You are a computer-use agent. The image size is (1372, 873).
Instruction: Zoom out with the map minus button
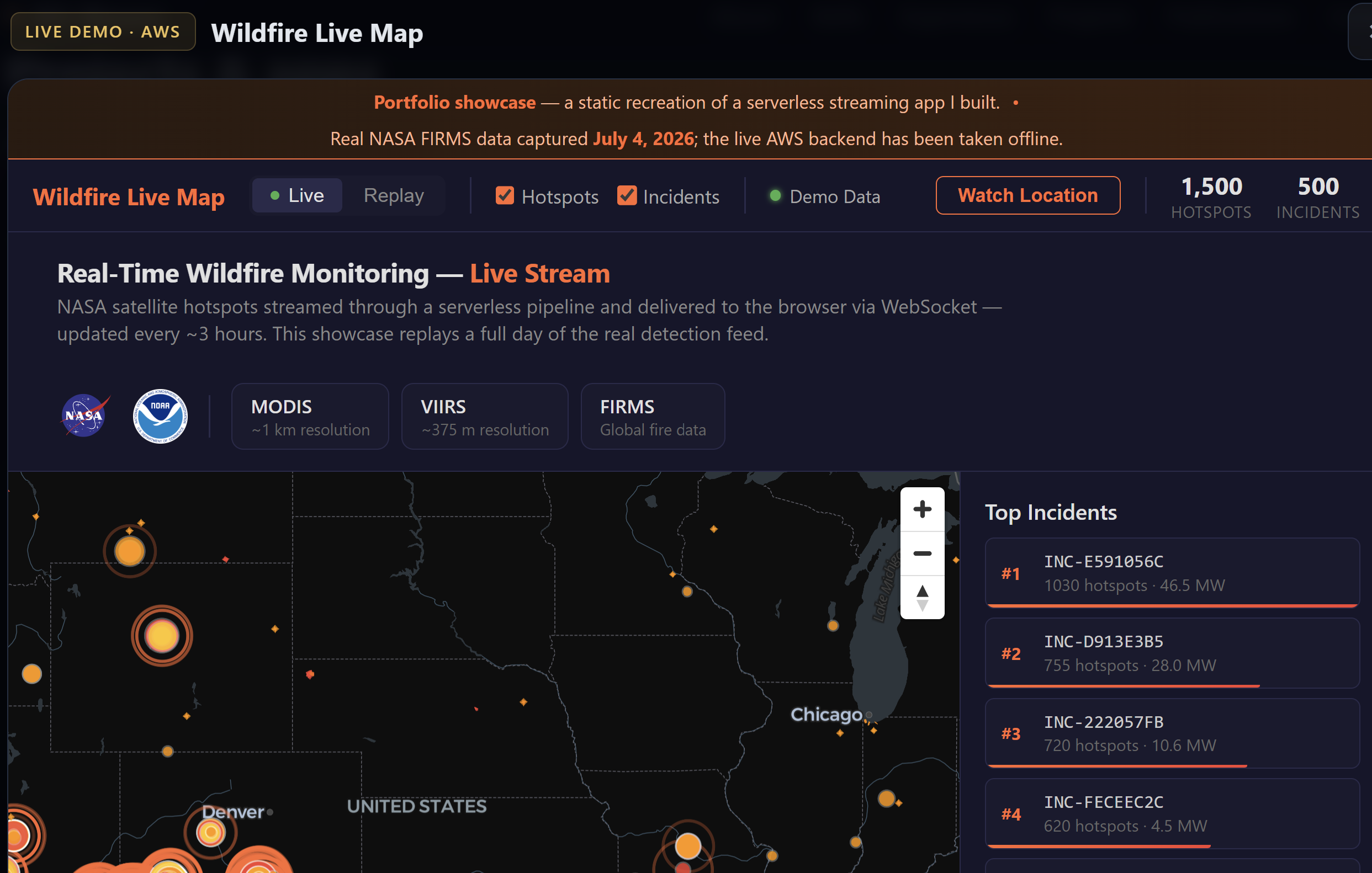tap(922, 553)
